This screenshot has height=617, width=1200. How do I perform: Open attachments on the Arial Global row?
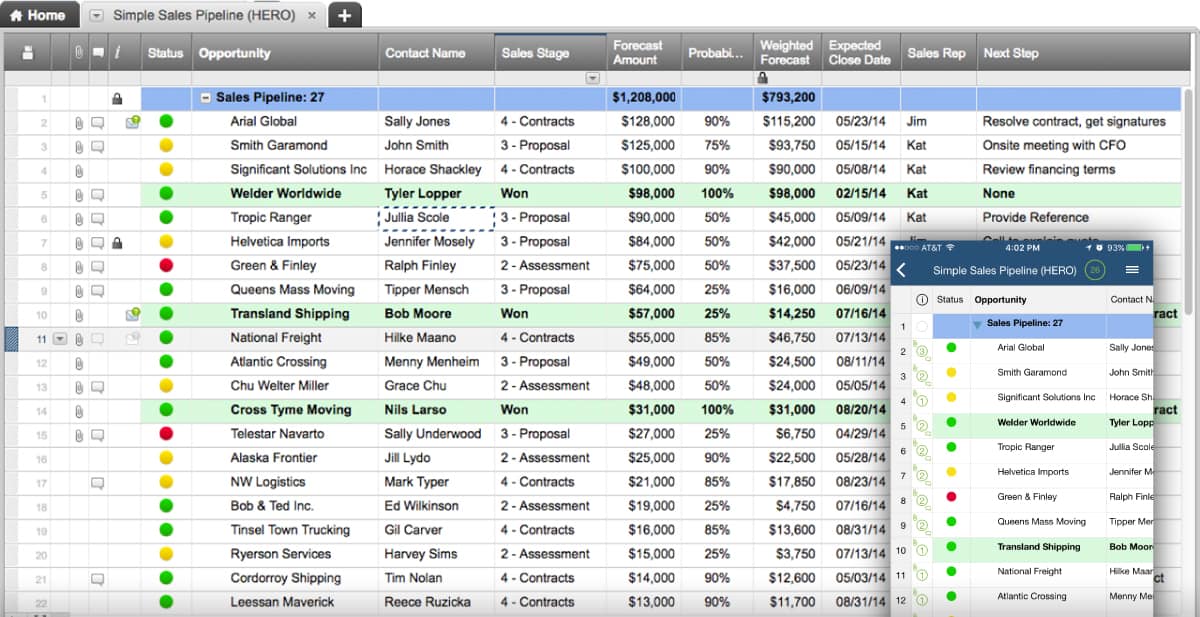coord(79,122)
